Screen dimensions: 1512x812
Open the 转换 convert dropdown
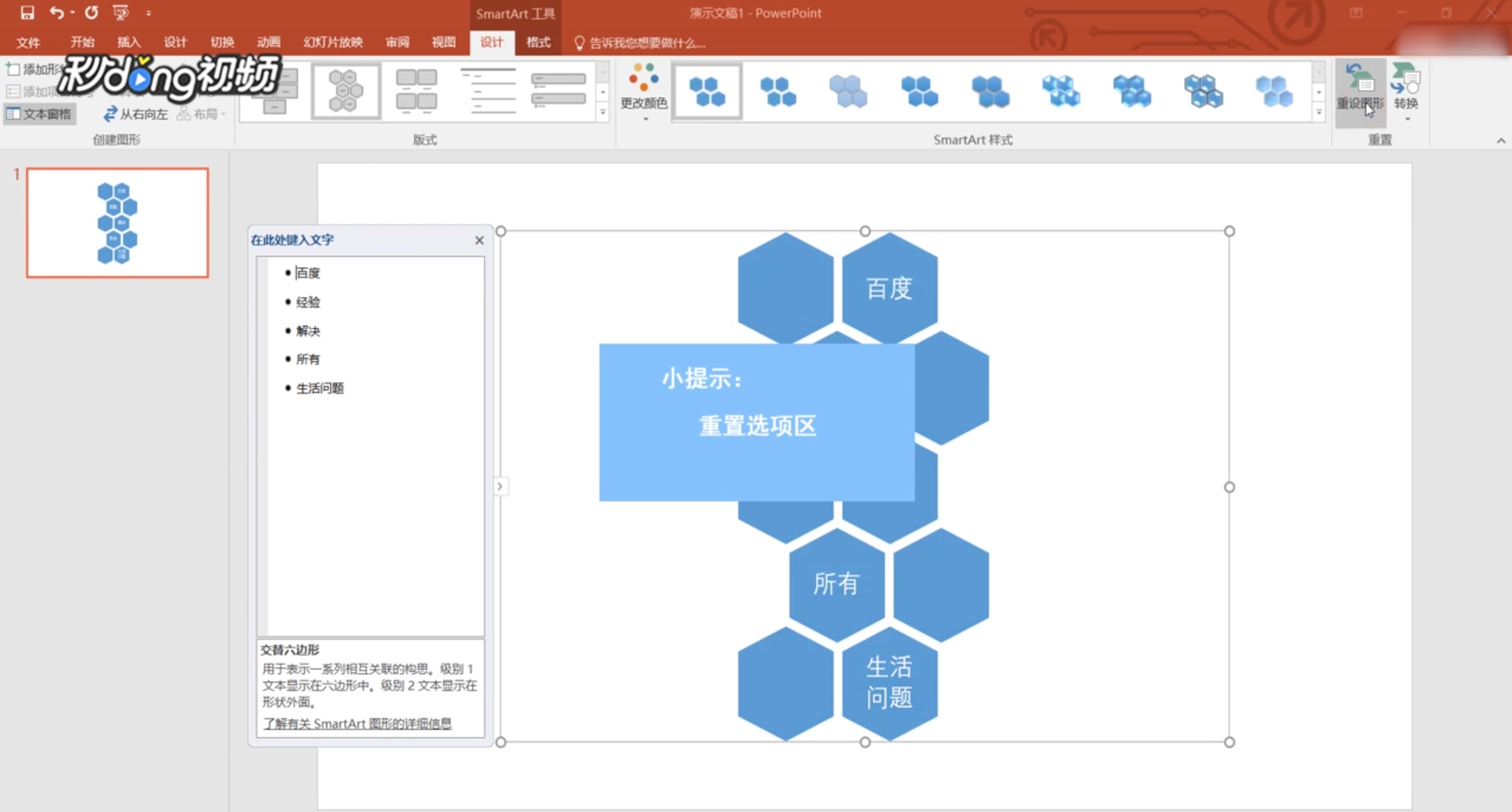(1406, 91)
